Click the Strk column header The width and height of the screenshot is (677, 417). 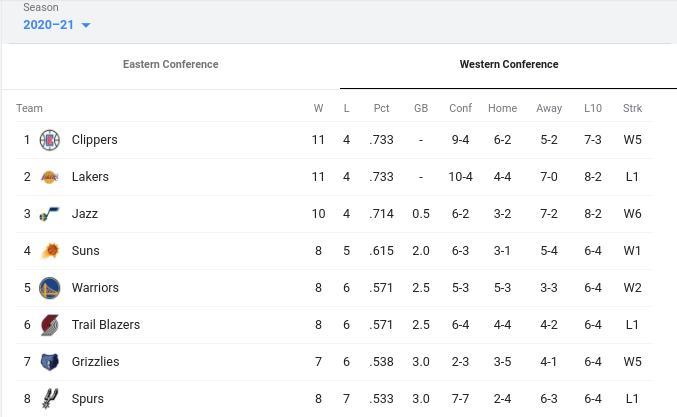pos(632,108)
